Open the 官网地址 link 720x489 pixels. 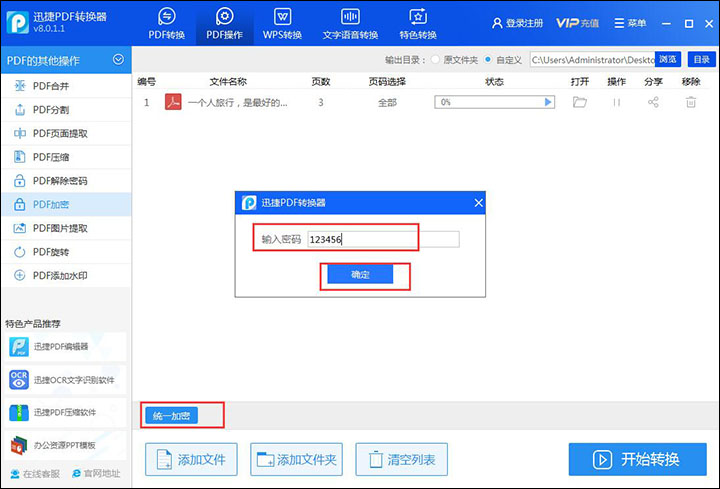pyautogui.click(x=96, y=473)
